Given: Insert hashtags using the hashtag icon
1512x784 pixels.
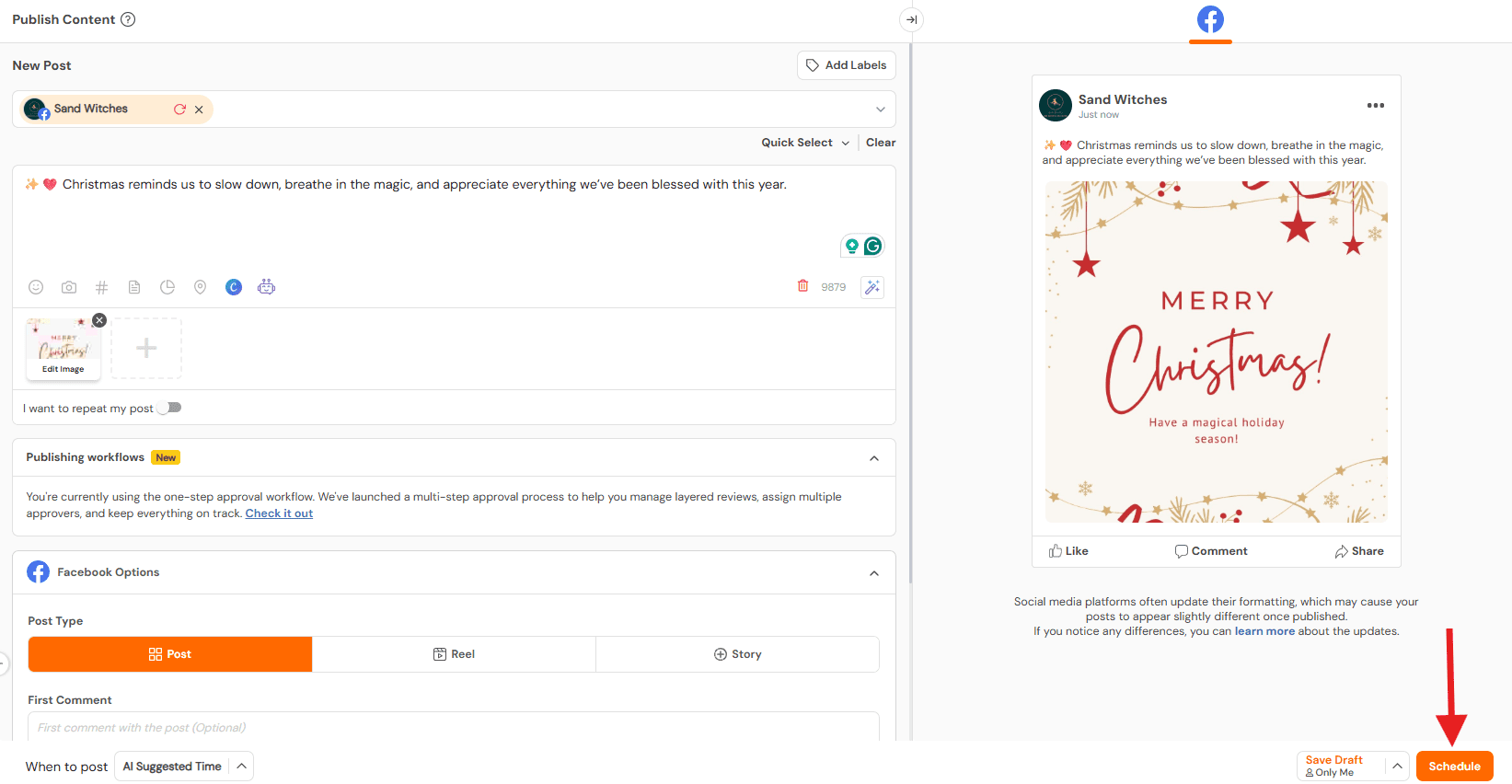Looking at the screenshot, I should click(102, 287).
